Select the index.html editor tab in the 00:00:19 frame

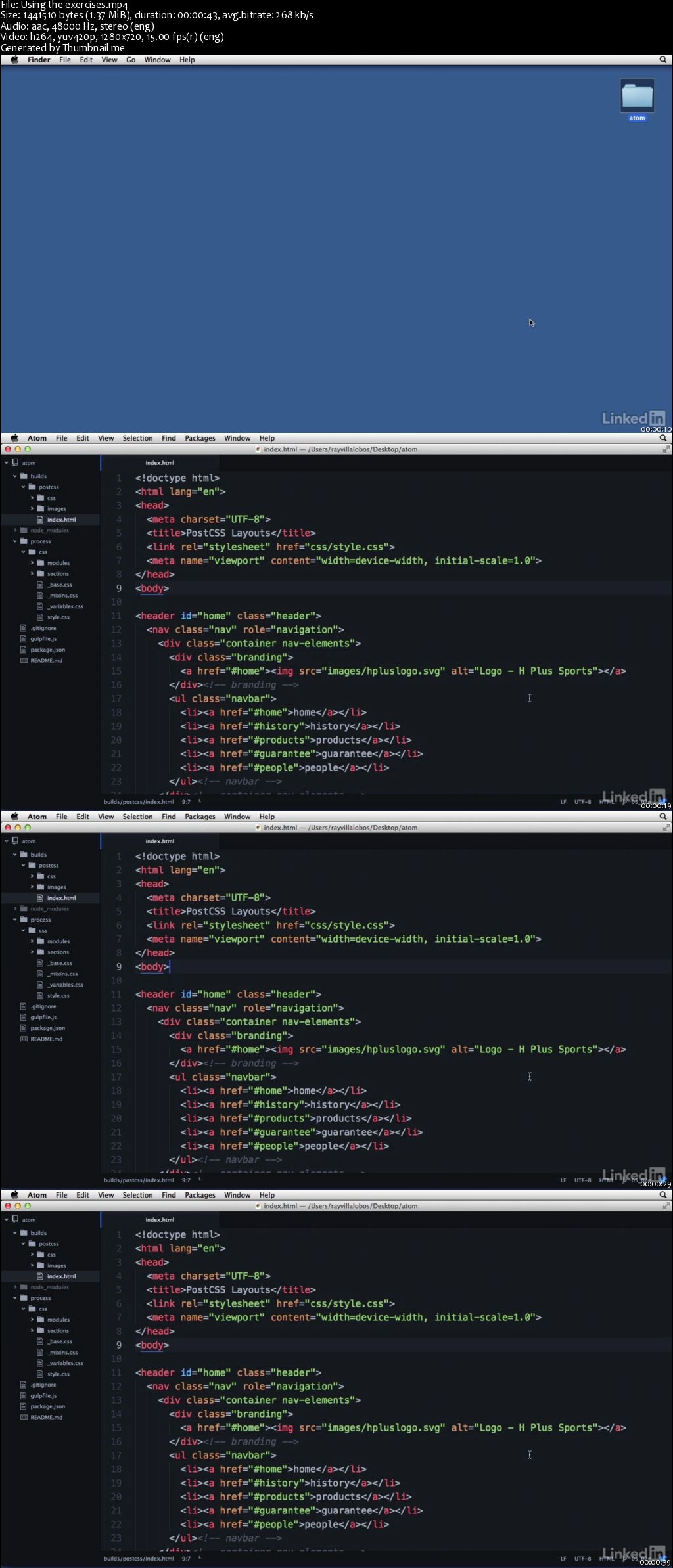click(160, 462)
